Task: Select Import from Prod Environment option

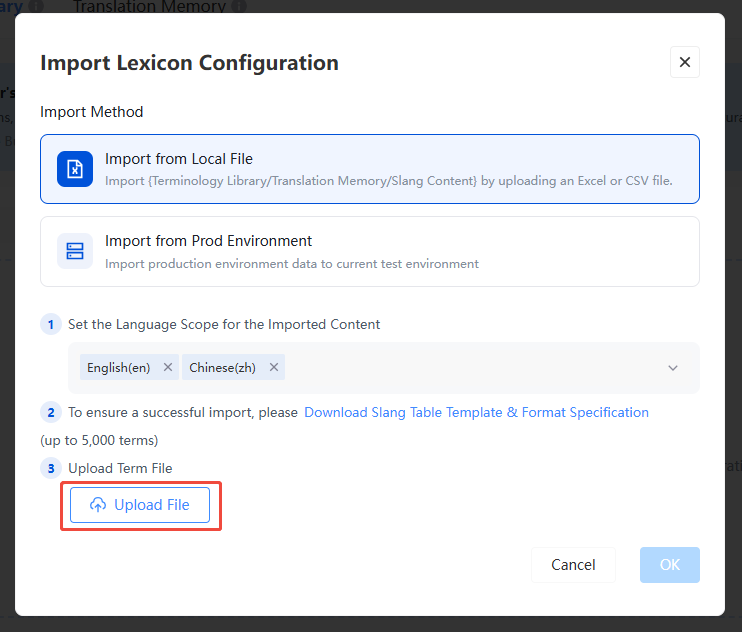Action: click(370, 251)
